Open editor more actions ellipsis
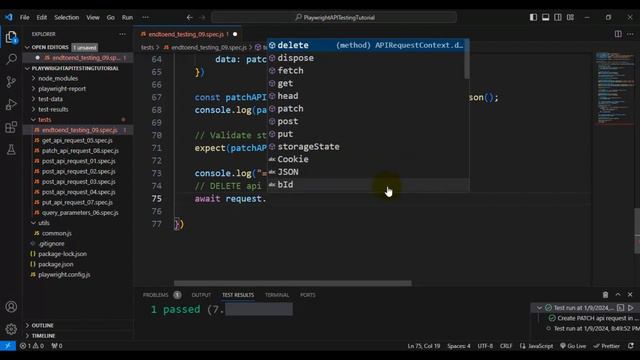 point(631,34)
